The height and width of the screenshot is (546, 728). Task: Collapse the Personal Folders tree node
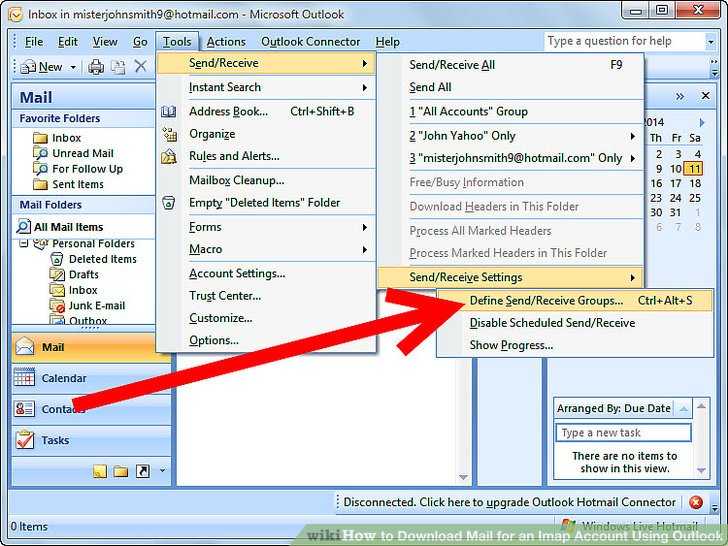(x=24, y=243)
